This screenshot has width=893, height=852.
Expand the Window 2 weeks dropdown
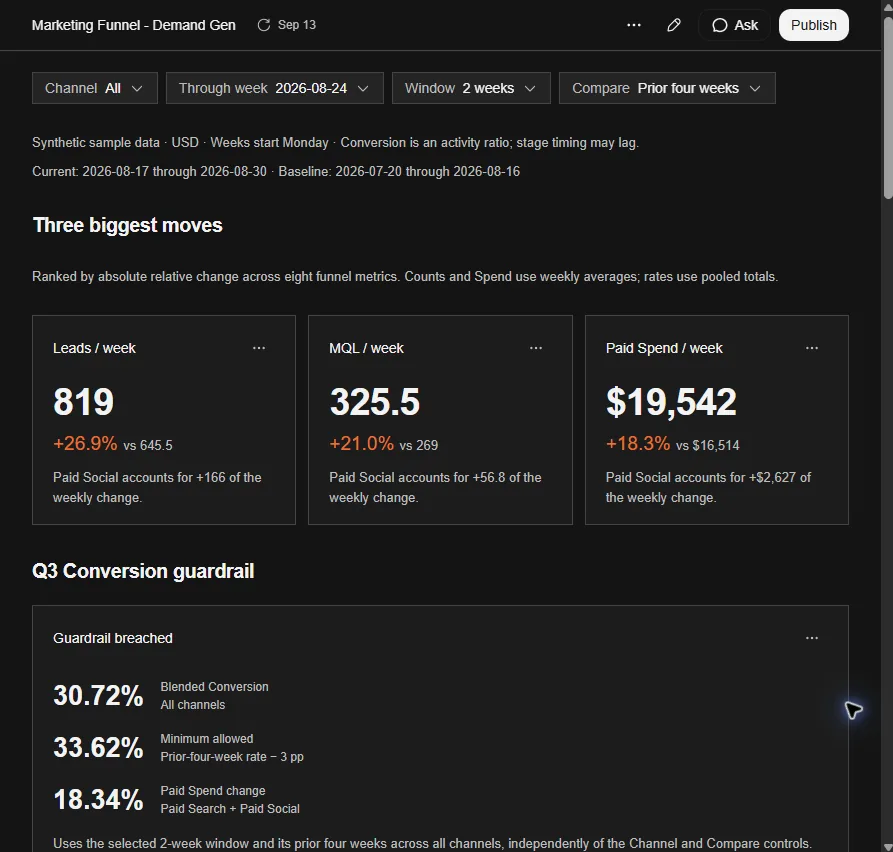coord(471,88)
